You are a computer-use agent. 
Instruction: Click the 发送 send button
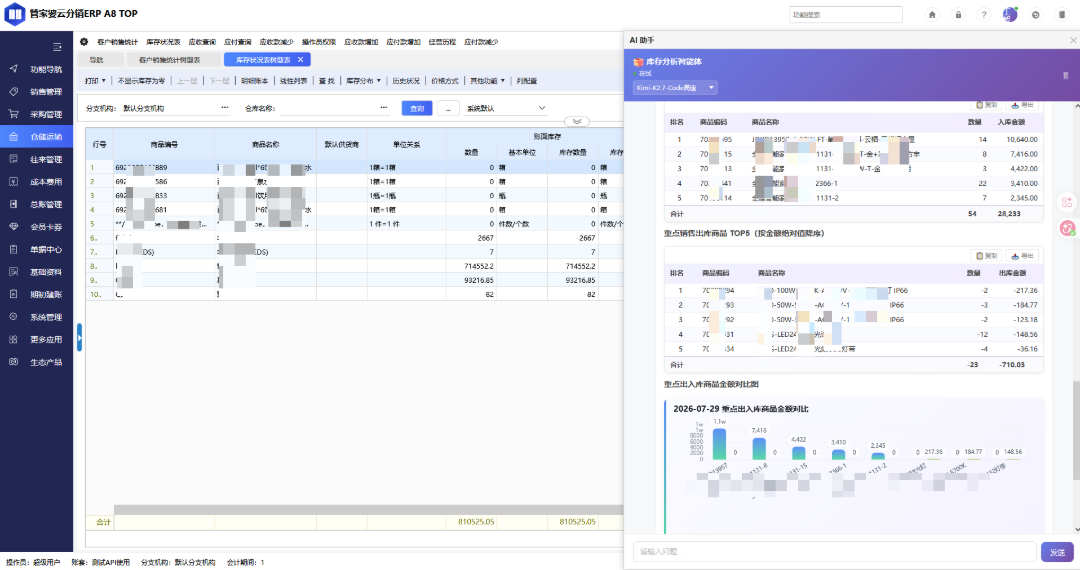[1057, 552]
